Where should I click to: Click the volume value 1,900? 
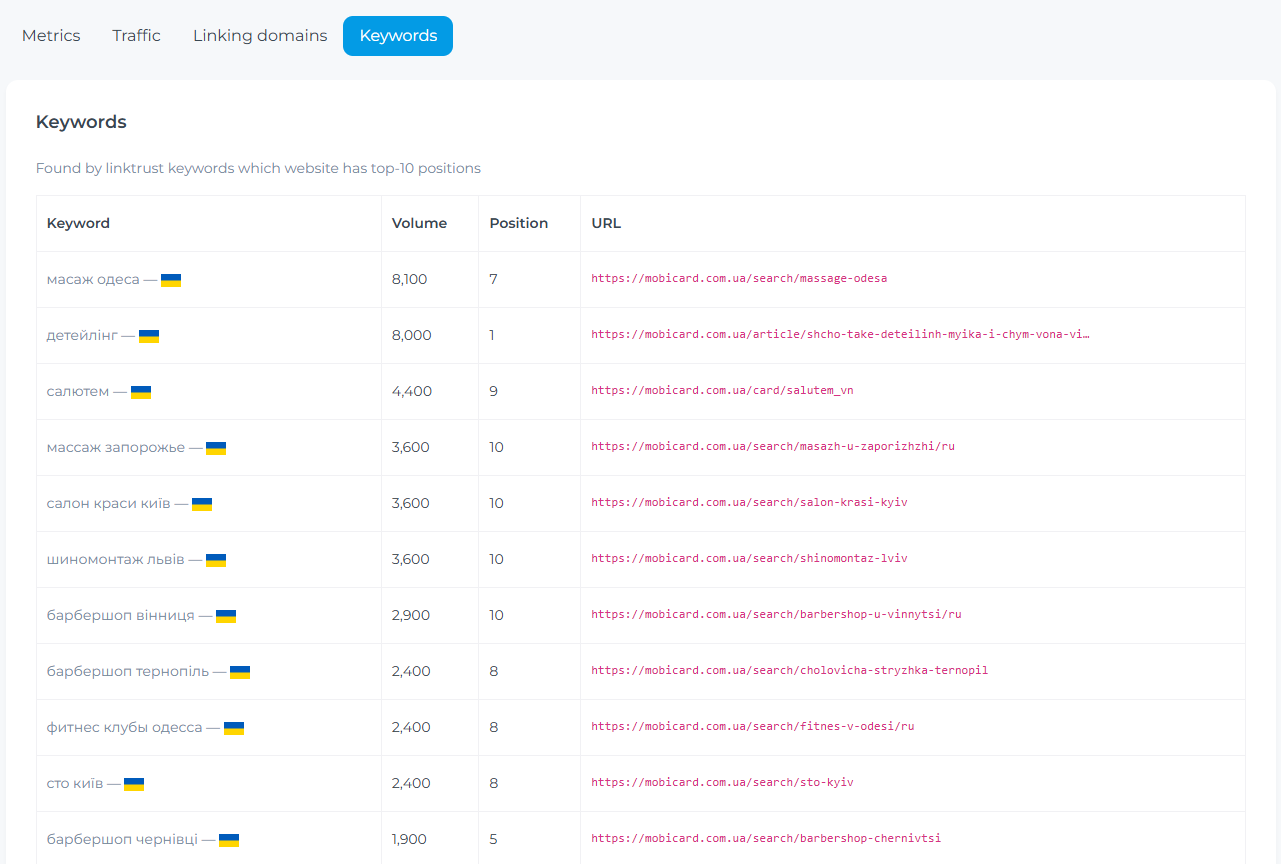[410, 840]
